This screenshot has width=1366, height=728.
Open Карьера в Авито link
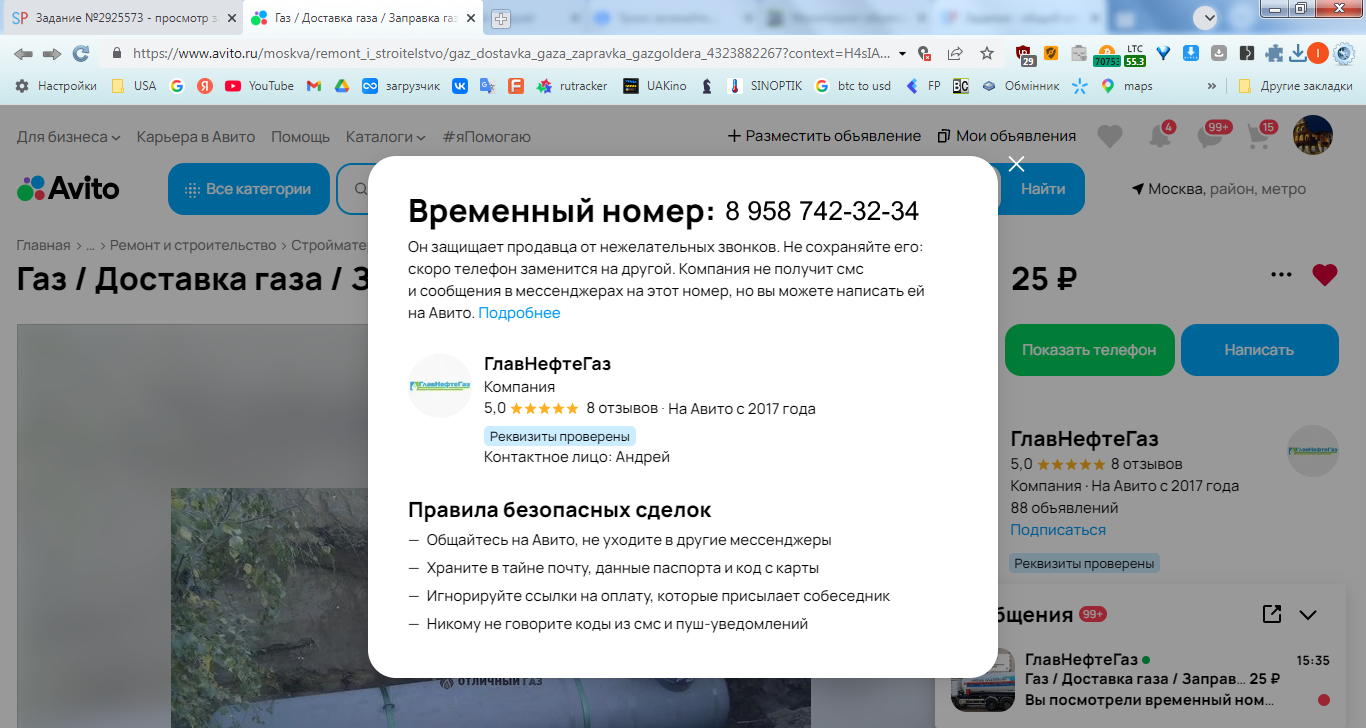[x=196, y=136]
